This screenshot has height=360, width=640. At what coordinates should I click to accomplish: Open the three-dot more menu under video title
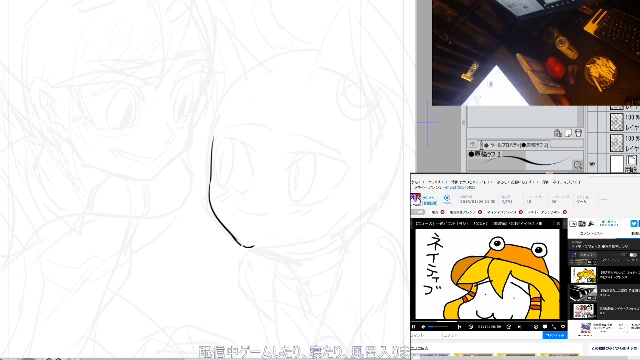604,200
